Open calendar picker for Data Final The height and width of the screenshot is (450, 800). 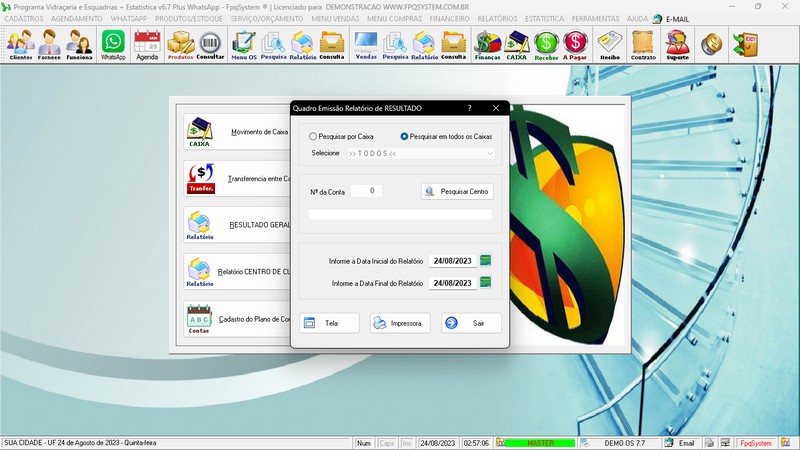pos(486,283)
